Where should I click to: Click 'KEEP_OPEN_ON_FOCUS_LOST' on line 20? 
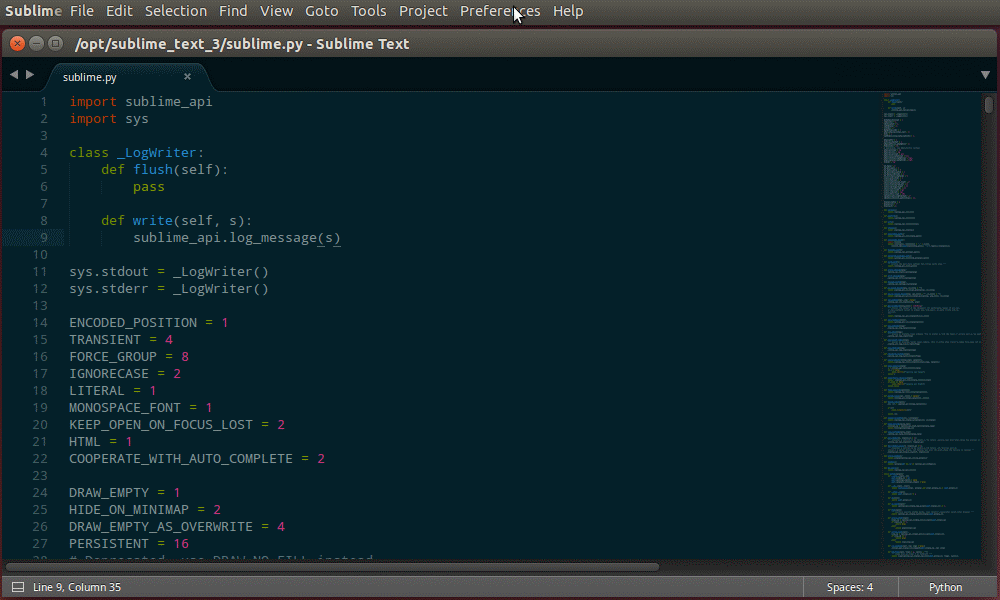point(161,425)
